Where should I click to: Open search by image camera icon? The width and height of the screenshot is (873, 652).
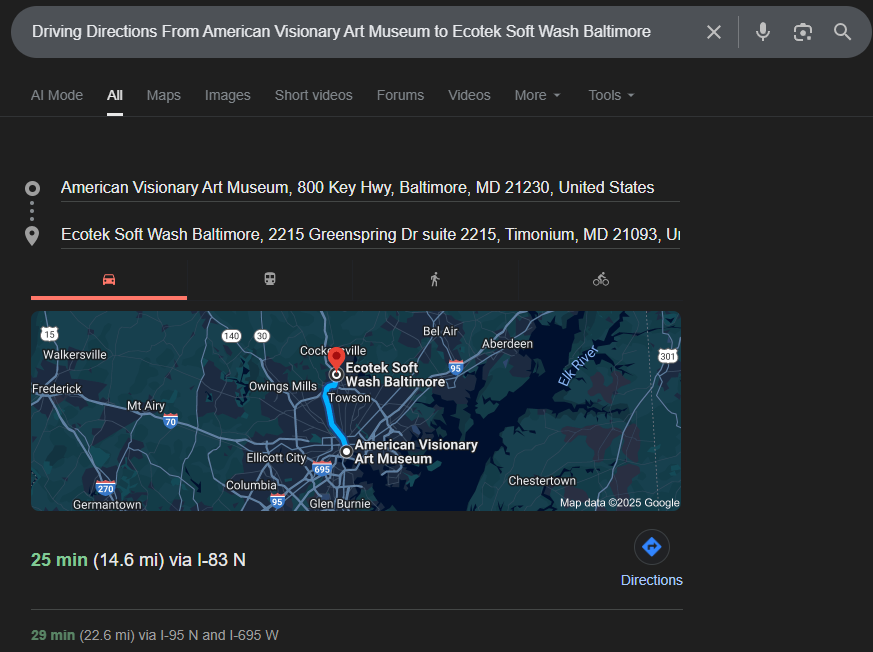[802, 32]
